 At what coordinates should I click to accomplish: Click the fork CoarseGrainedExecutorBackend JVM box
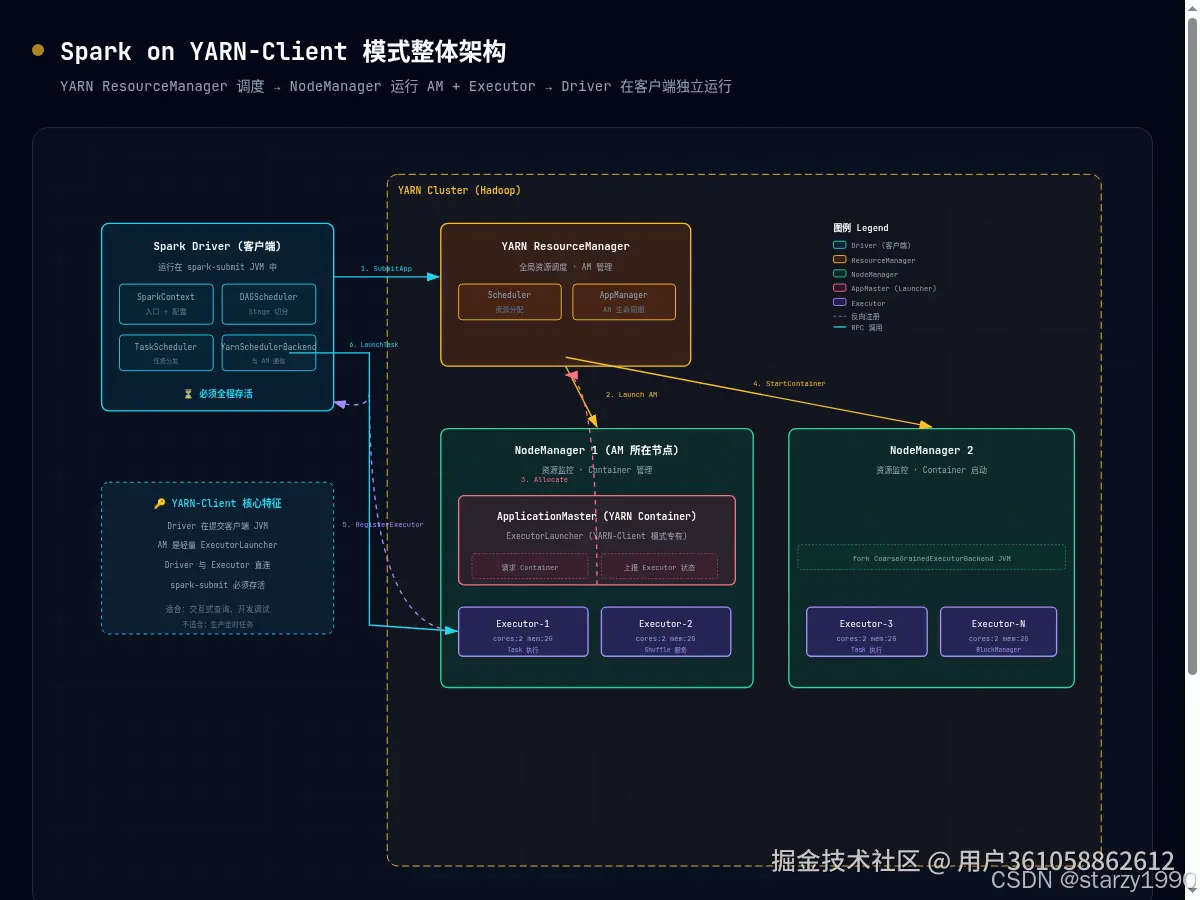tap(931, 558)
